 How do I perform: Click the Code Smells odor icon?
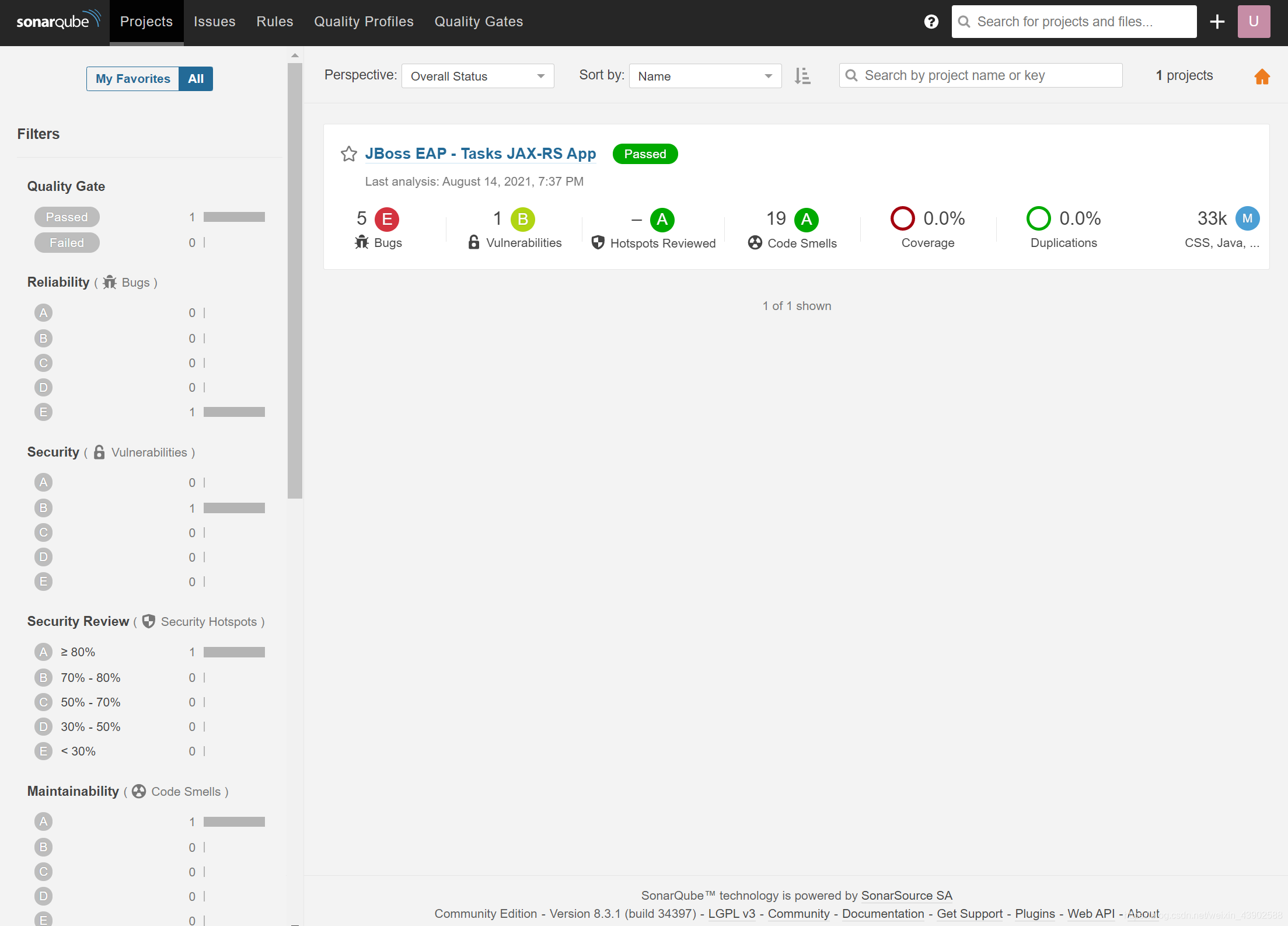click(x=757, y=242)
